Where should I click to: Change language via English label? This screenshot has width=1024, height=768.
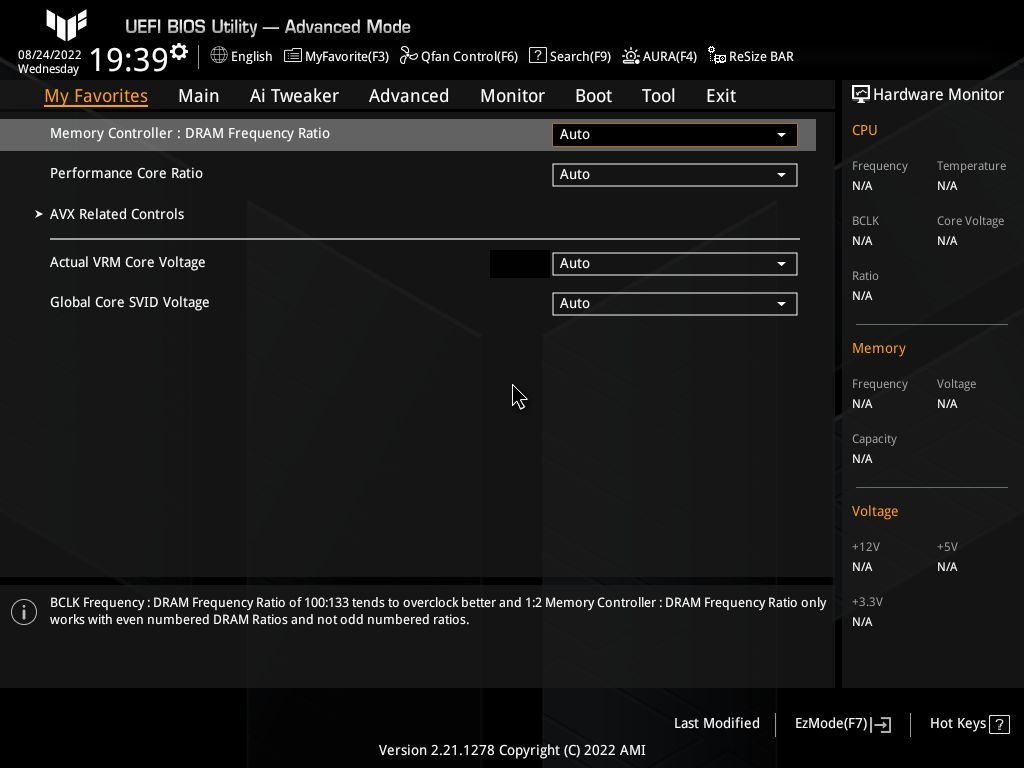tap(251, 56)
